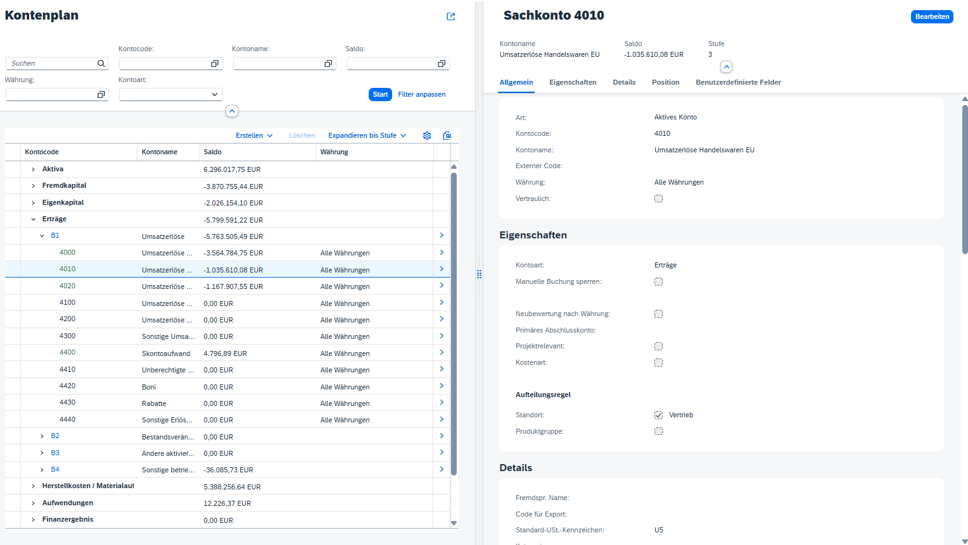Open details arrow for row 4300

(x=441, y=336)
